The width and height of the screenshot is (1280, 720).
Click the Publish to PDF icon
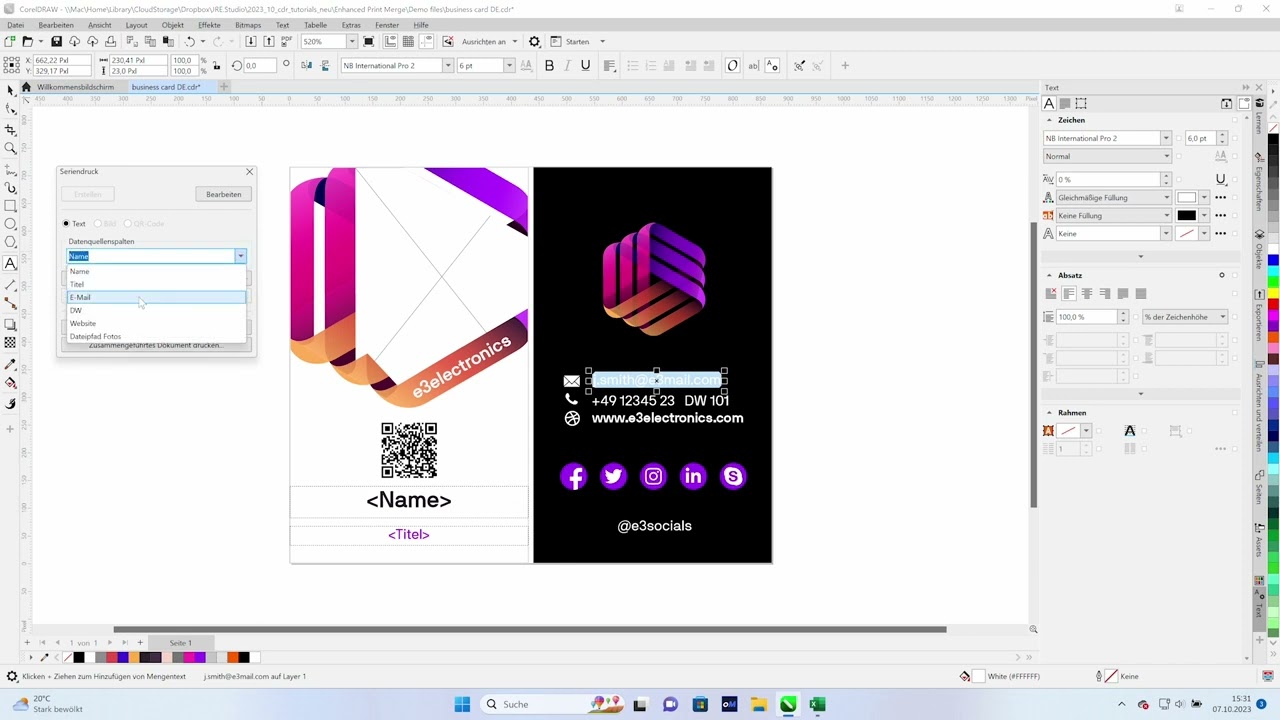pyautogui.click(x=287, y=41)
